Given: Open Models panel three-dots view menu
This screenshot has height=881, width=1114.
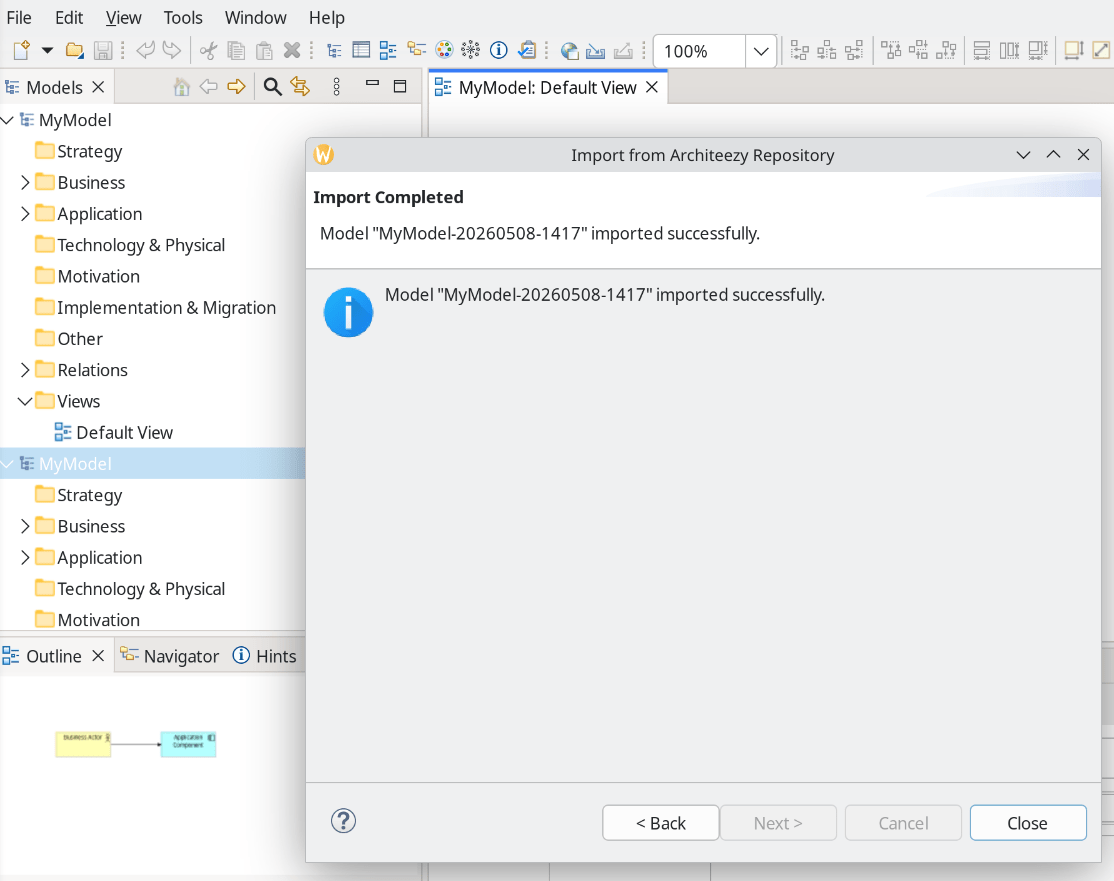Looking at the screenshot, I should [x=336, y=87].
